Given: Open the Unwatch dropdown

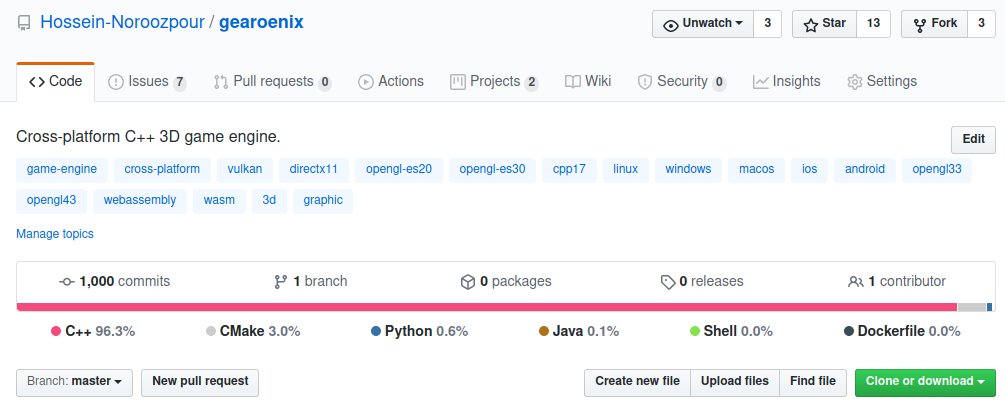Looking at the screenshot, I should tap(703, 24).
